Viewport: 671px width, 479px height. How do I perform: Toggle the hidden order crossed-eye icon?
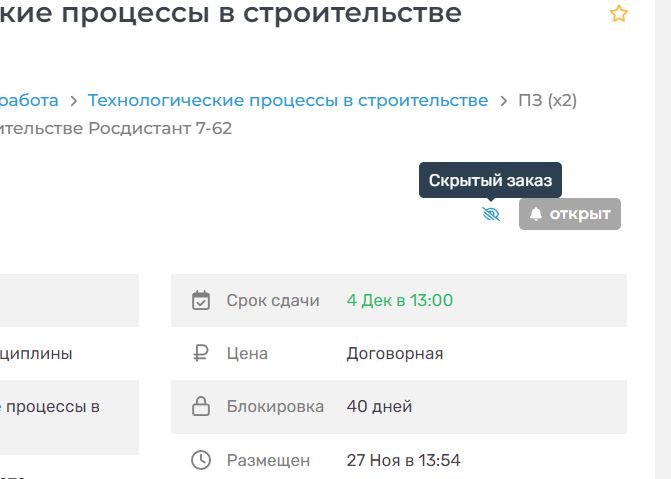click(491, 214)
